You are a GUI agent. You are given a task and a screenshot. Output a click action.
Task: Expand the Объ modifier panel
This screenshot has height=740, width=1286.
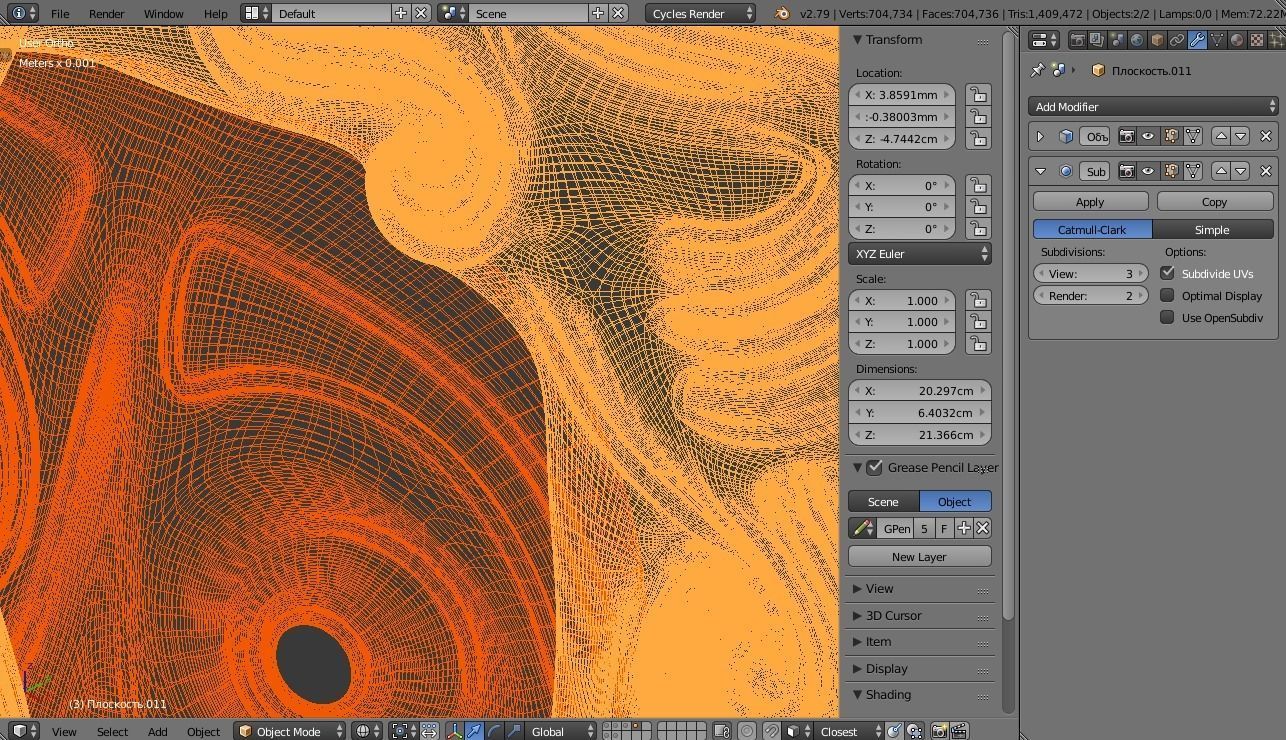(x=1040, y=136)
